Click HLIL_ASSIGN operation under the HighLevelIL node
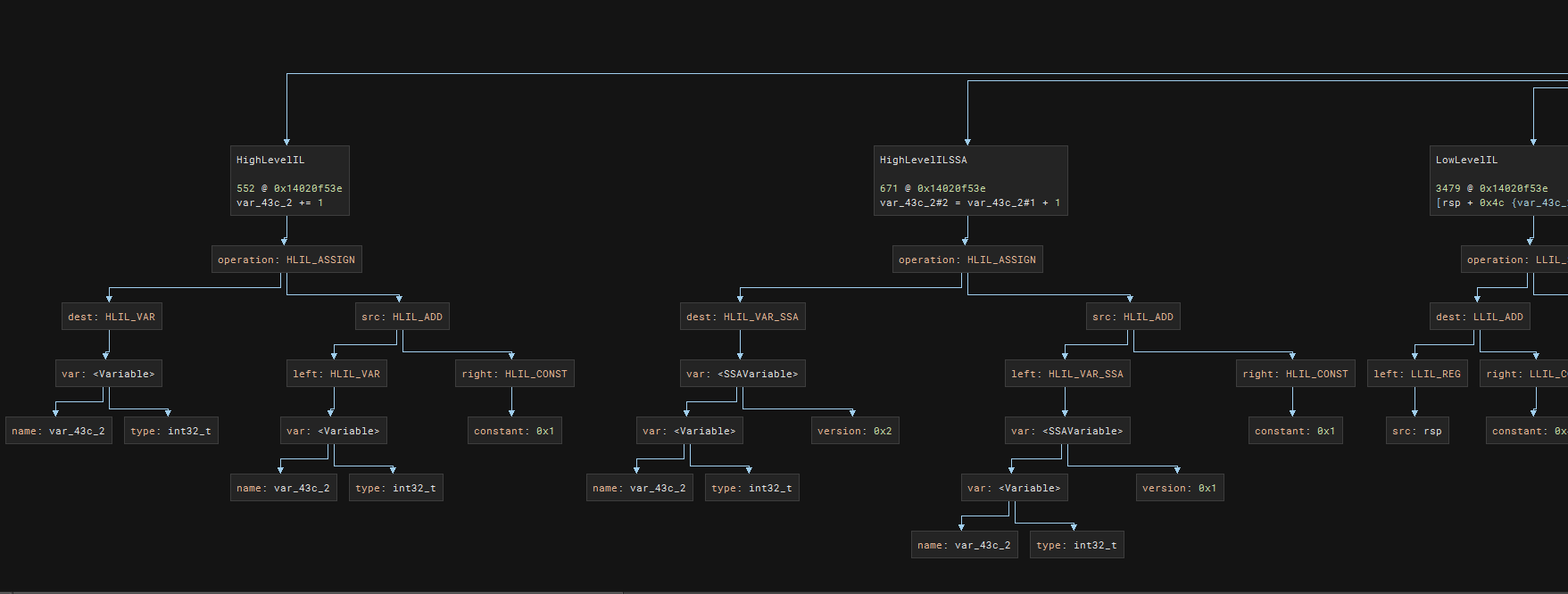 pos(286,260)
